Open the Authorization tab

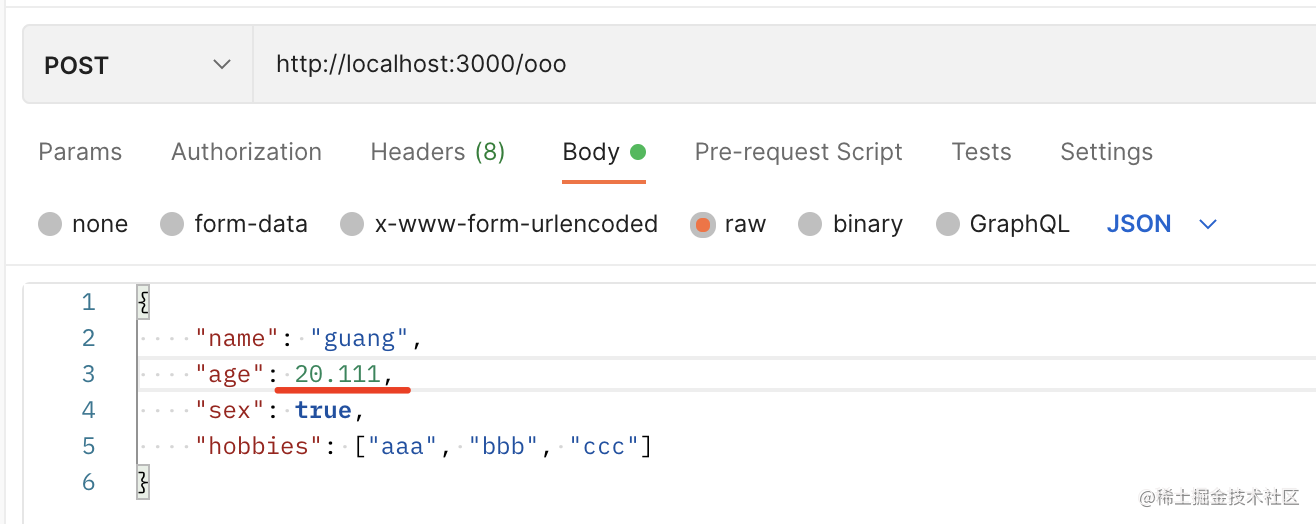(246, 152)
